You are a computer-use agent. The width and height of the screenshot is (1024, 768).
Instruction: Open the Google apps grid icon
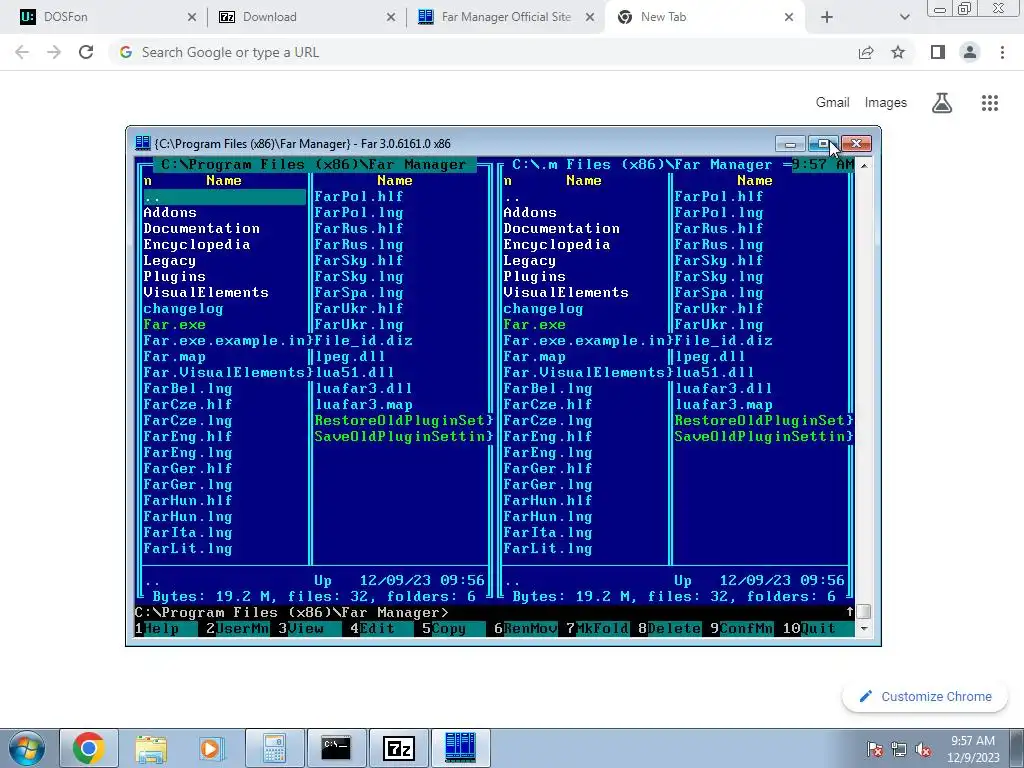pos(990,103)
